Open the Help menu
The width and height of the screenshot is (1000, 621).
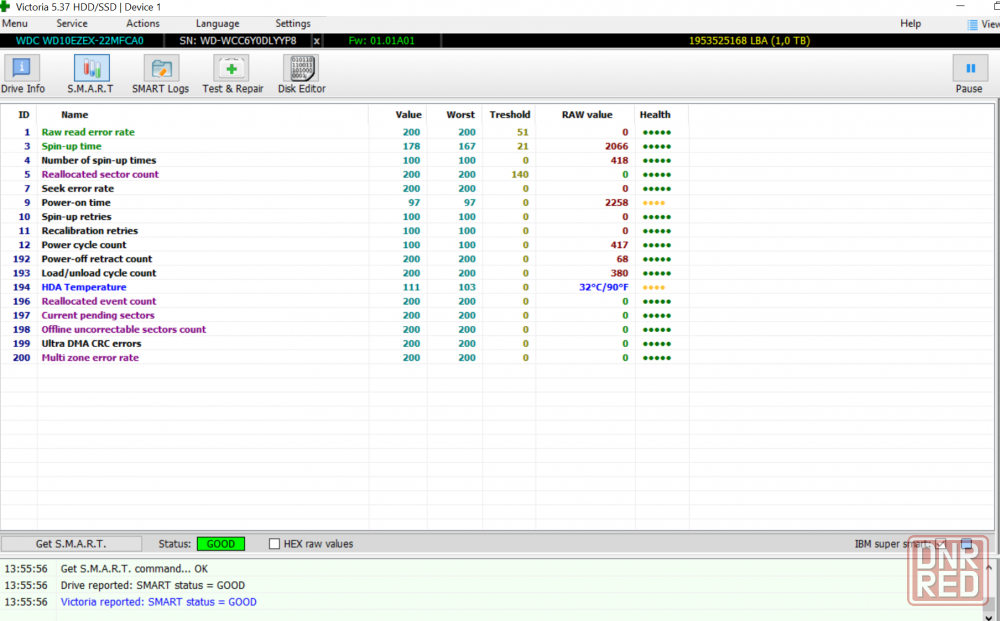click(x=910, y=24)
